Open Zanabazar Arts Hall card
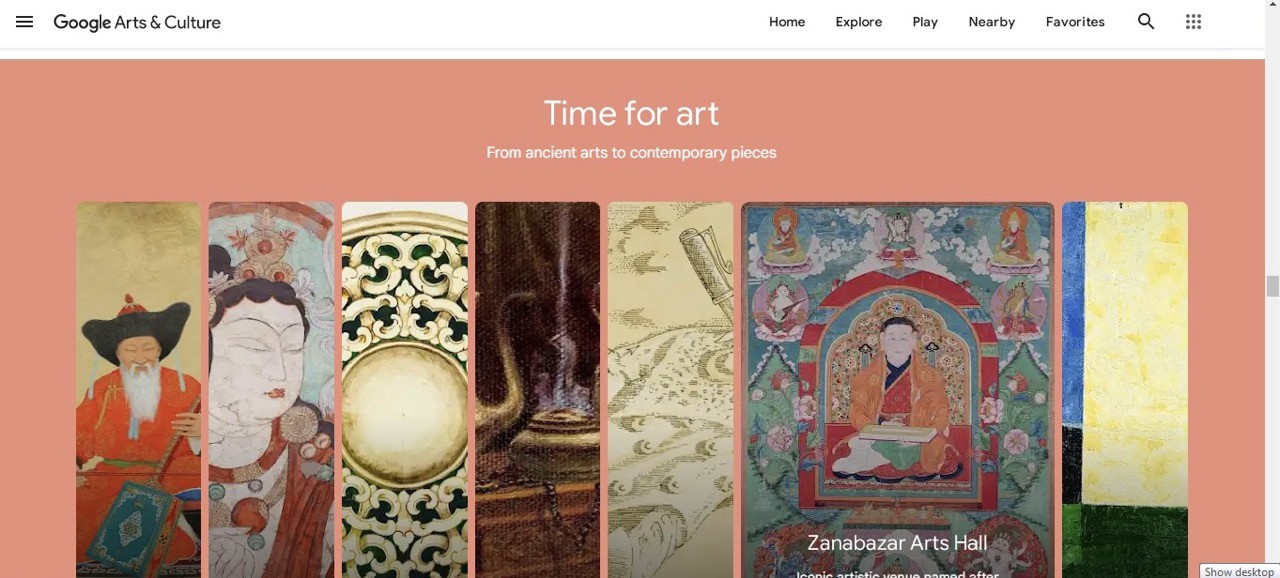Image resolution: width=1280 pixels, height=578 pixels. [x=897, y=390]
